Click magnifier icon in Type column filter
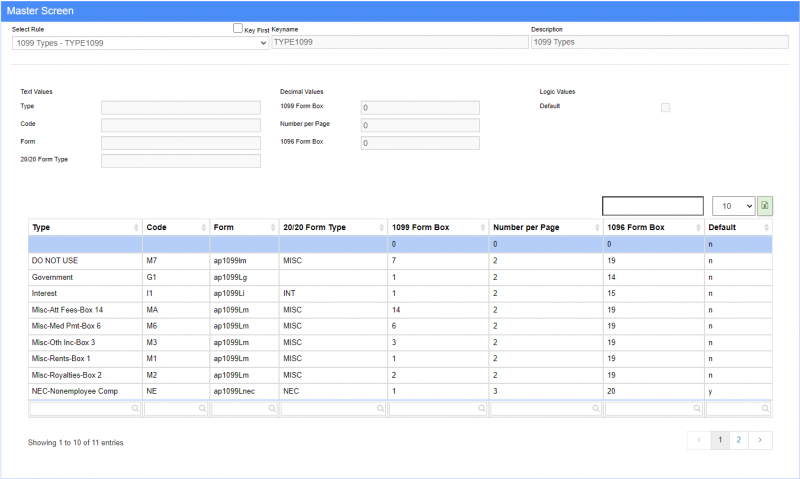The image size is (800, 479). [x=133, y=408]
